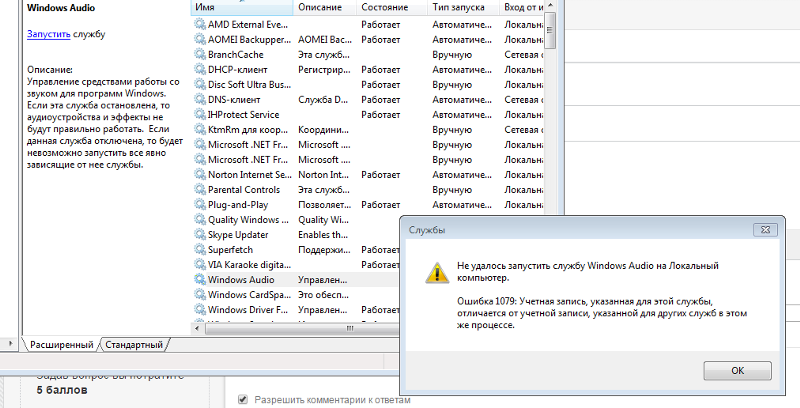This screenshot has width=800, height=408.
Task: Select the Windows Audio row name
Action: [241, 279]
